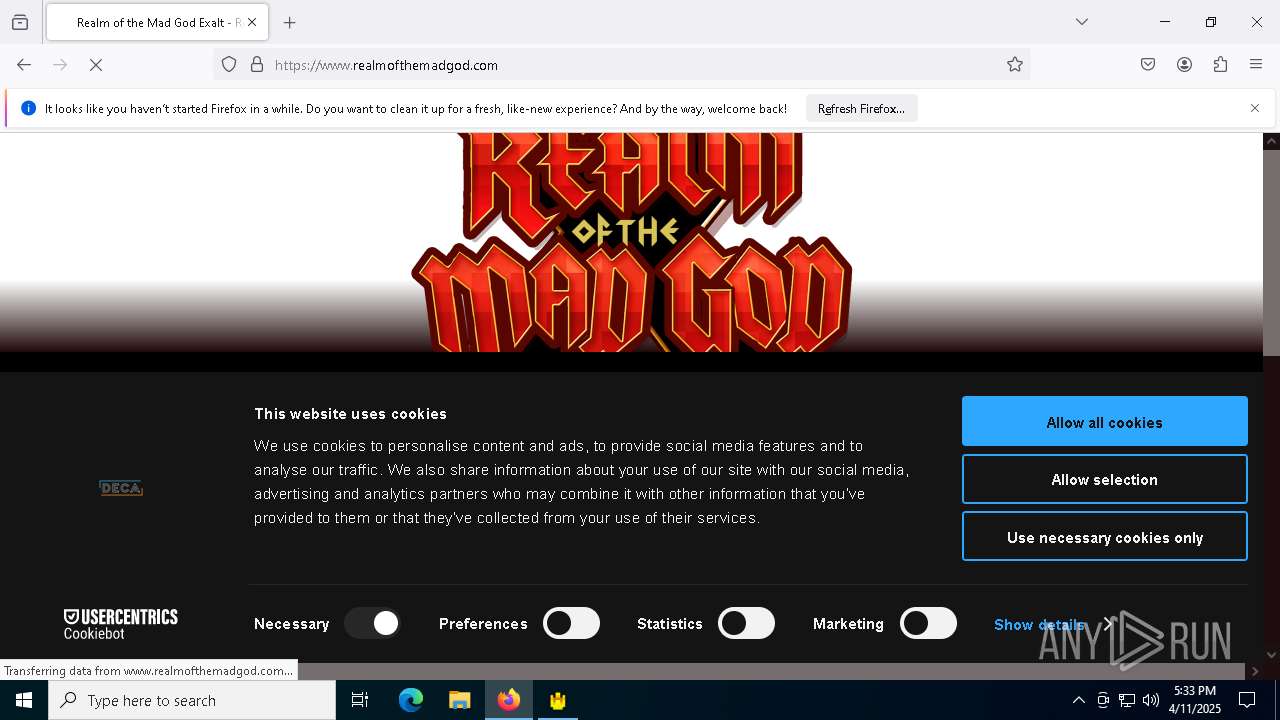The height and width of the screenshot is (720, 1280).
Task: Open Task View on taskbar
Action: coord(360,700)
